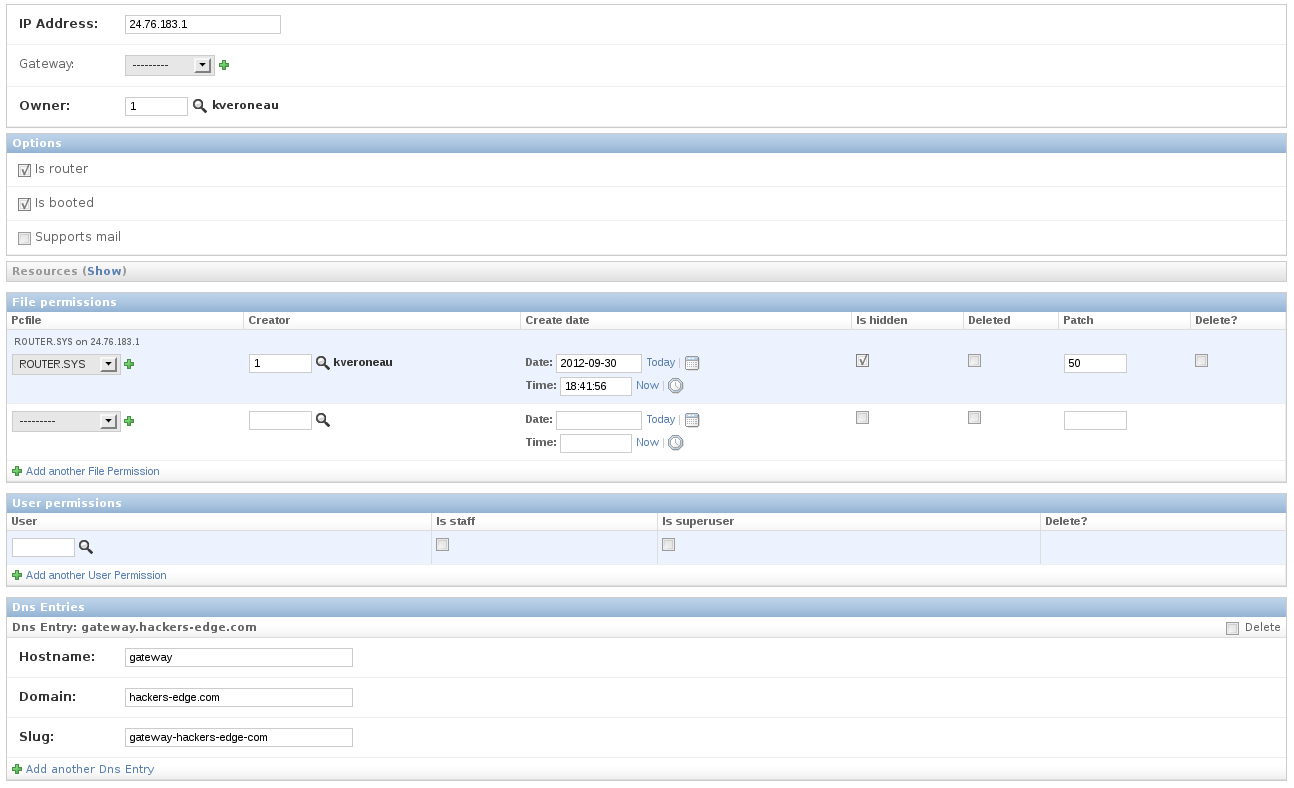Open calendar picker in the empty file row
Image resolution: width=1294 pixels, height=788 pixels.
pos(692,420)
